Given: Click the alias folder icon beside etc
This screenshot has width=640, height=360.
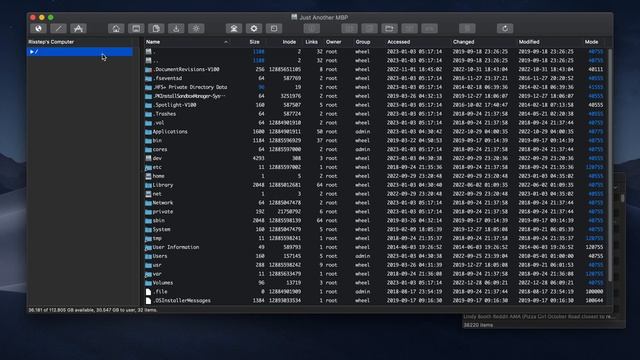Looking at the screenshot, I should [149, 167].
